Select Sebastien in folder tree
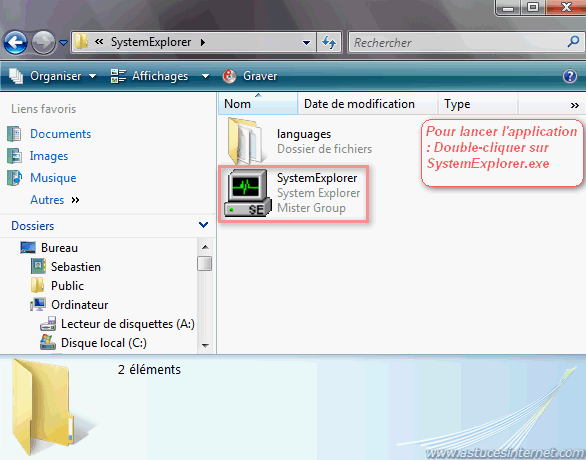Viewport: 586px width, 460px height. (x=76, y=267)
